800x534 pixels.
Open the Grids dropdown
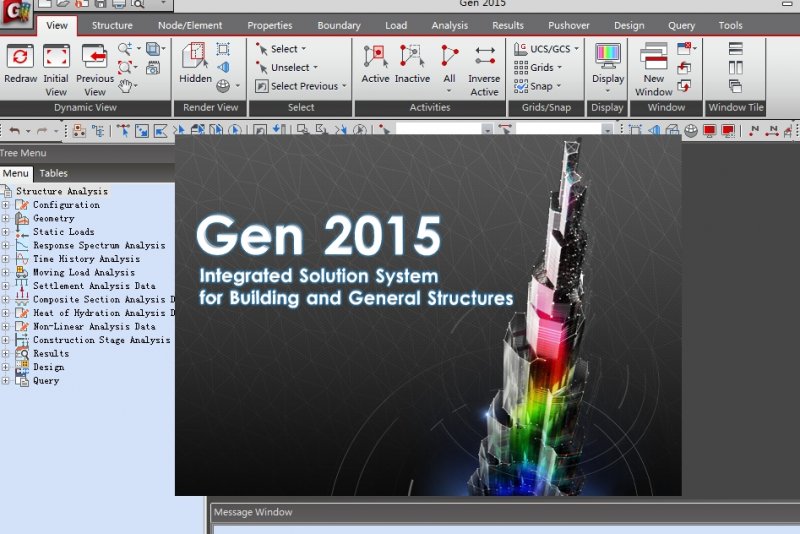560,67
